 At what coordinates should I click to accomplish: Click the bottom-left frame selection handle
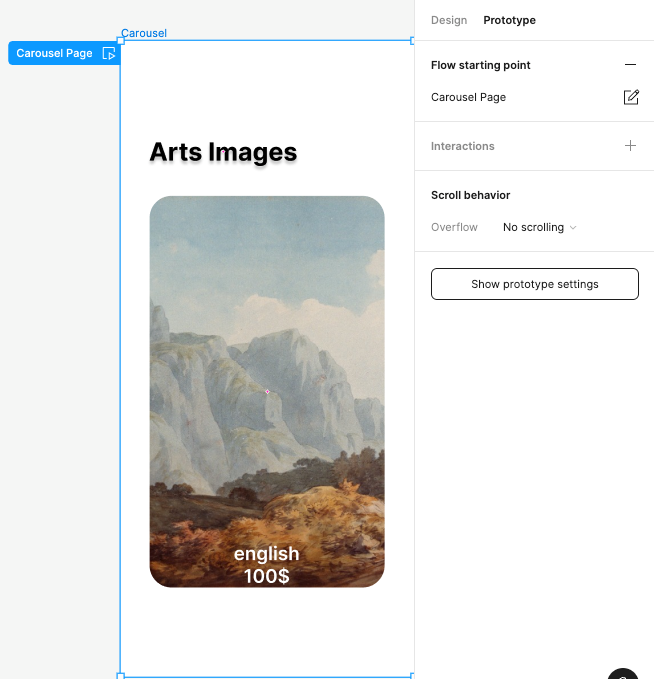121,676
